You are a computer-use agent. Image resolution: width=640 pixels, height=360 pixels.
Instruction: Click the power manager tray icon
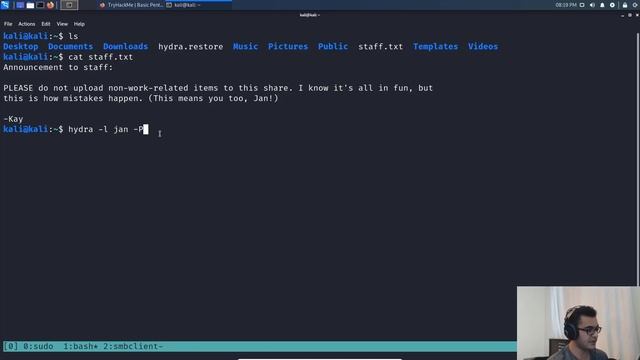coord(612,5)
